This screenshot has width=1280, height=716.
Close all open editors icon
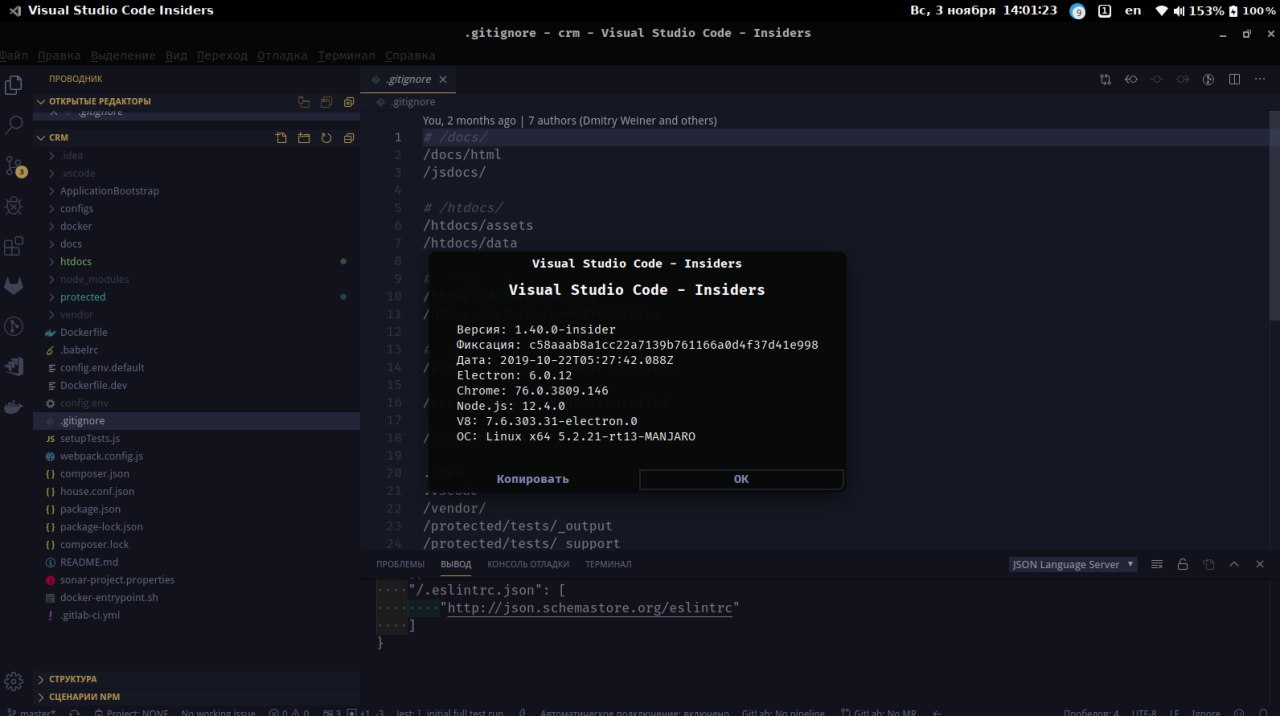349,102
